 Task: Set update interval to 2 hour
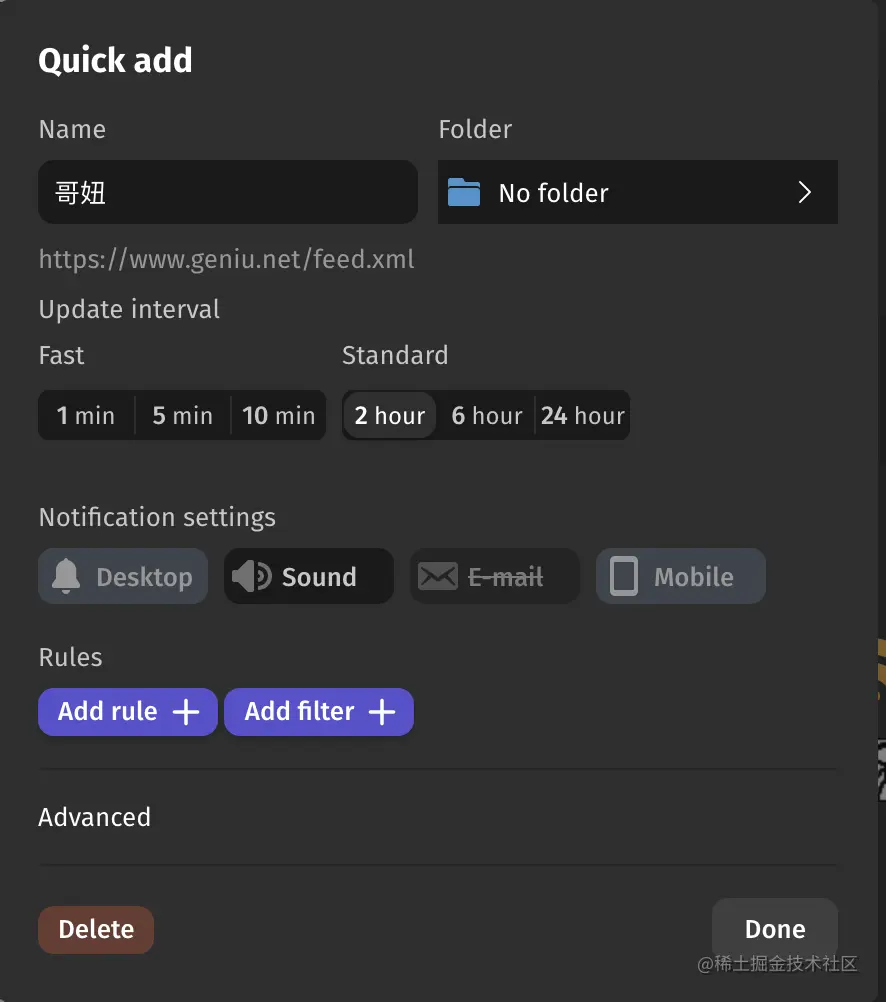389,415
